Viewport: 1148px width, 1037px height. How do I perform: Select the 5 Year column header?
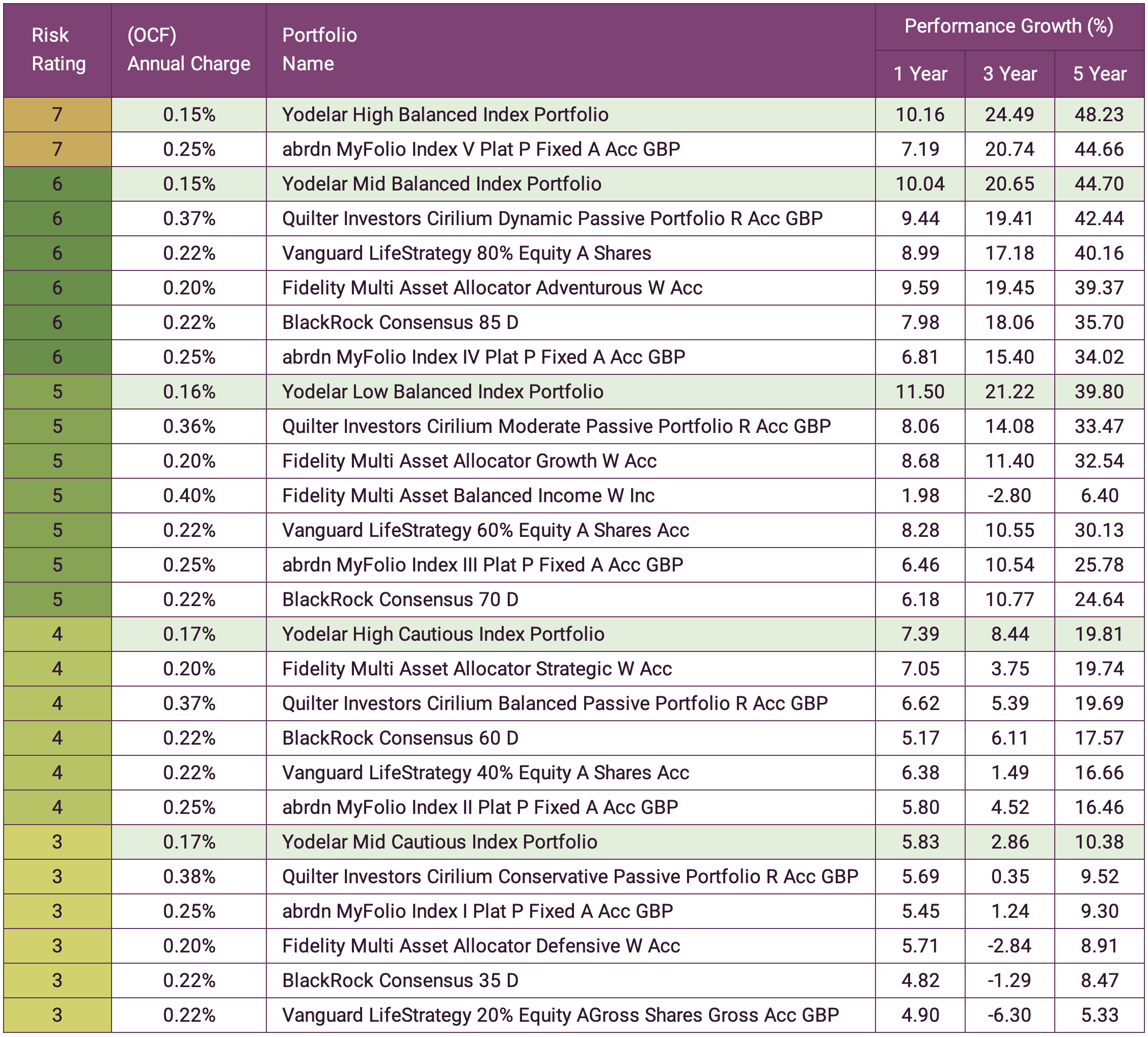coord(1099,74)
